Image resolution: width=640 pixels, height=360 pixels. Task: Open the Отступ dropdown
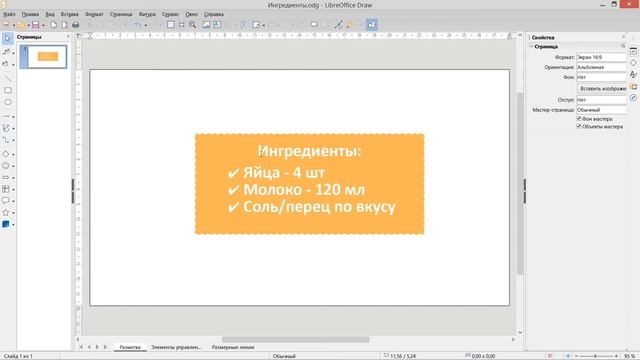pos(601,100)
